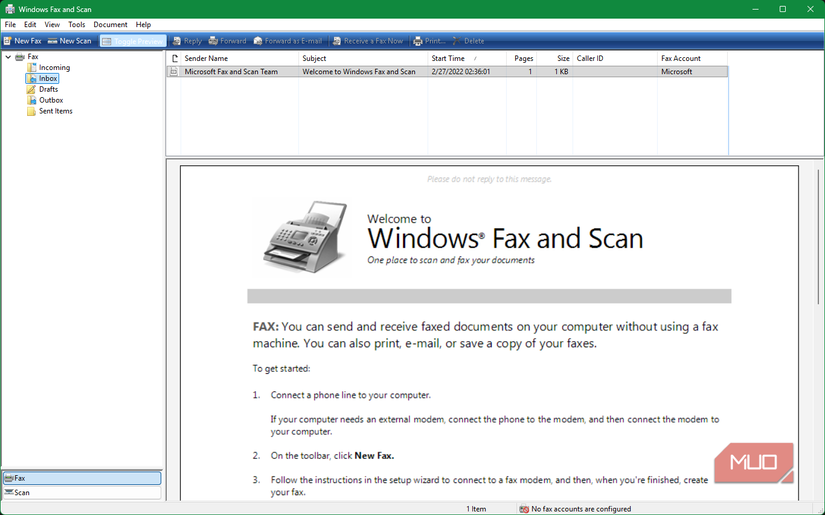Click the '1 Item' status bar entry
Screen dimensions: 825x515
coord(476,509)
